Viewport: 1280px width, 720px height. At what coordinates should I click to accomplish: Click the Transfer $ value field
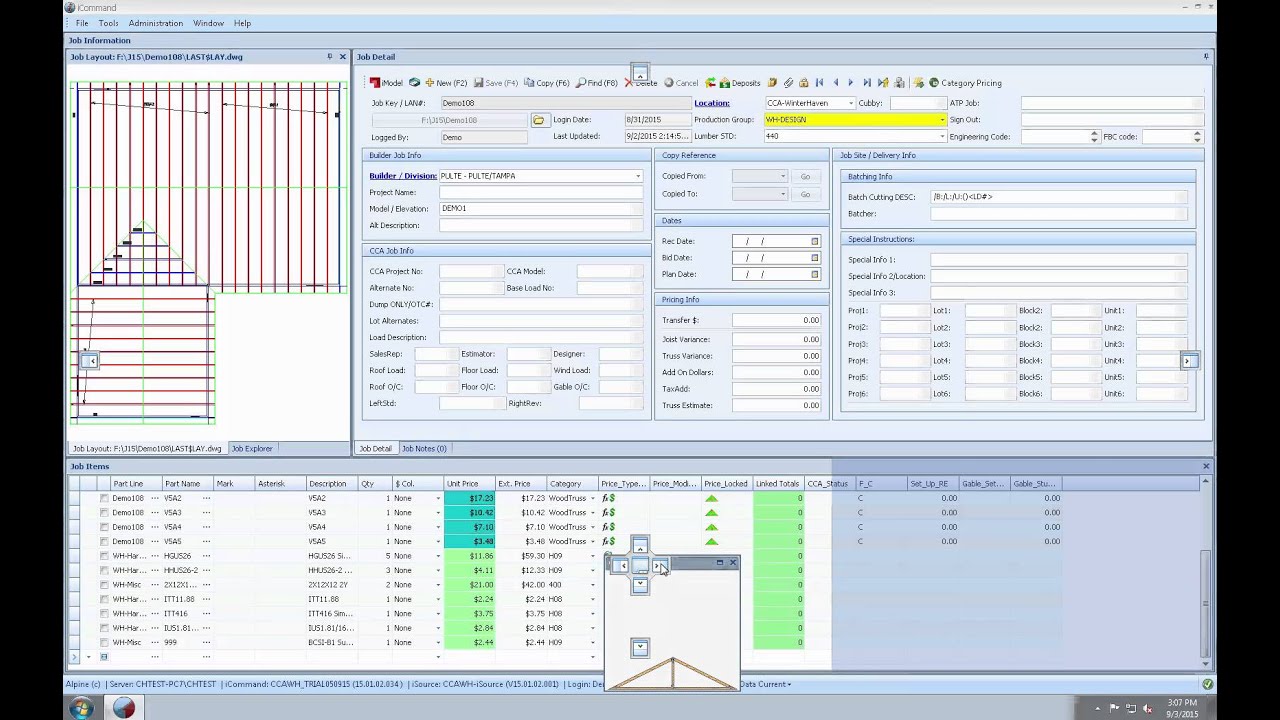tap(777, 320)
